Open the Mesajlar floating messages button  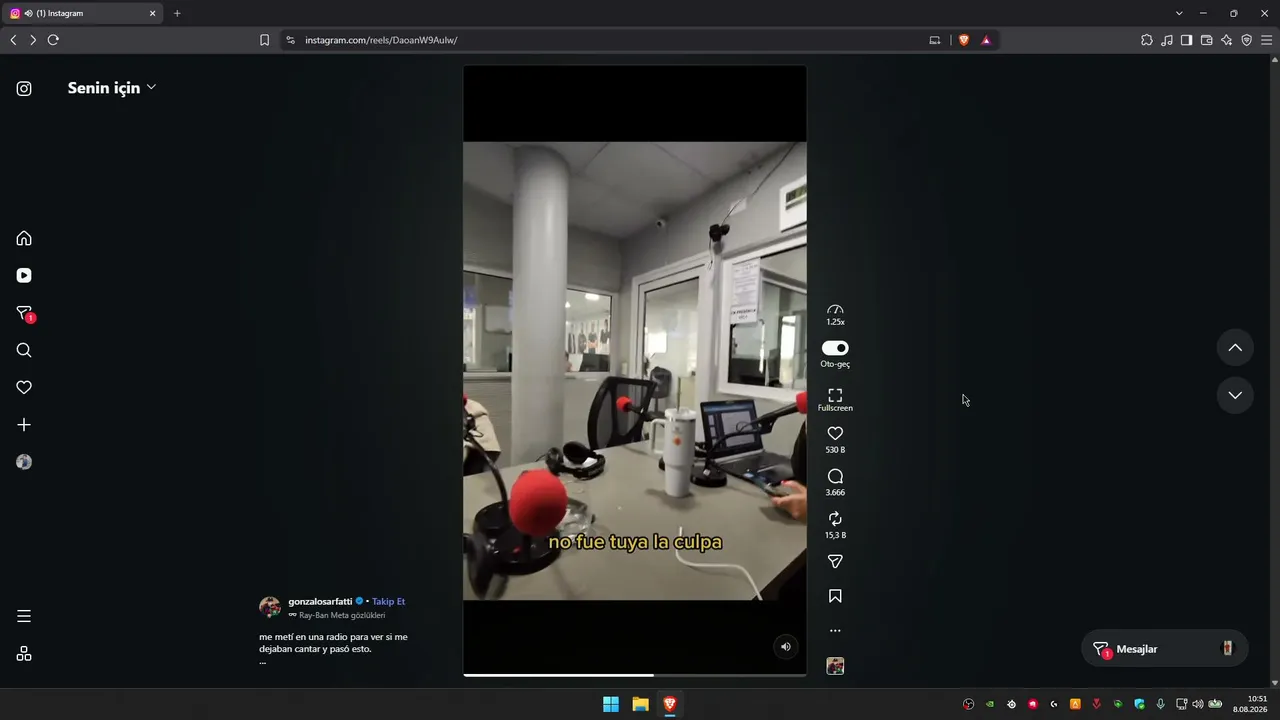click(1165, 649)
